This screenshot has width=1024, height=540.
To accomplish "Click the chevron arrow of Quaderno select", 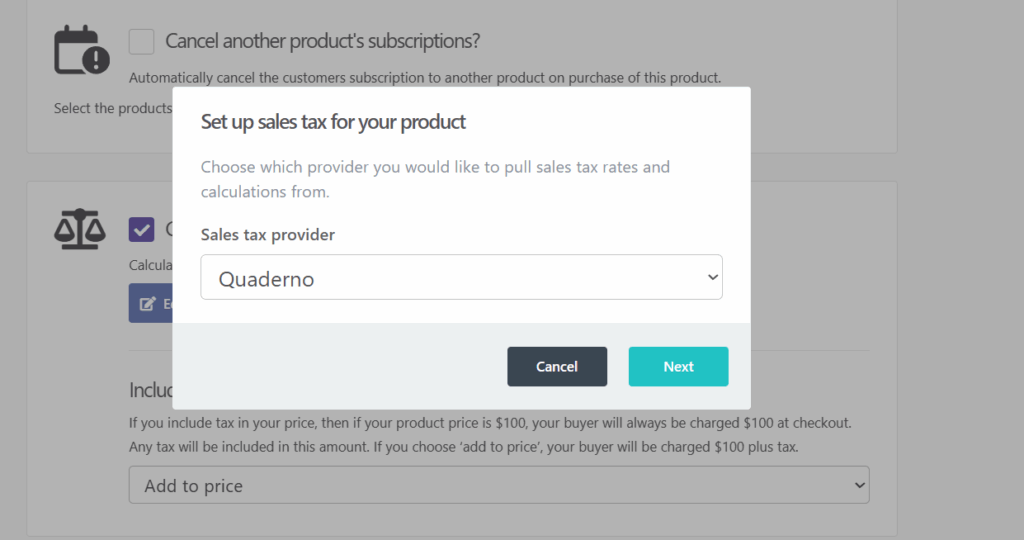I will 712,277.
